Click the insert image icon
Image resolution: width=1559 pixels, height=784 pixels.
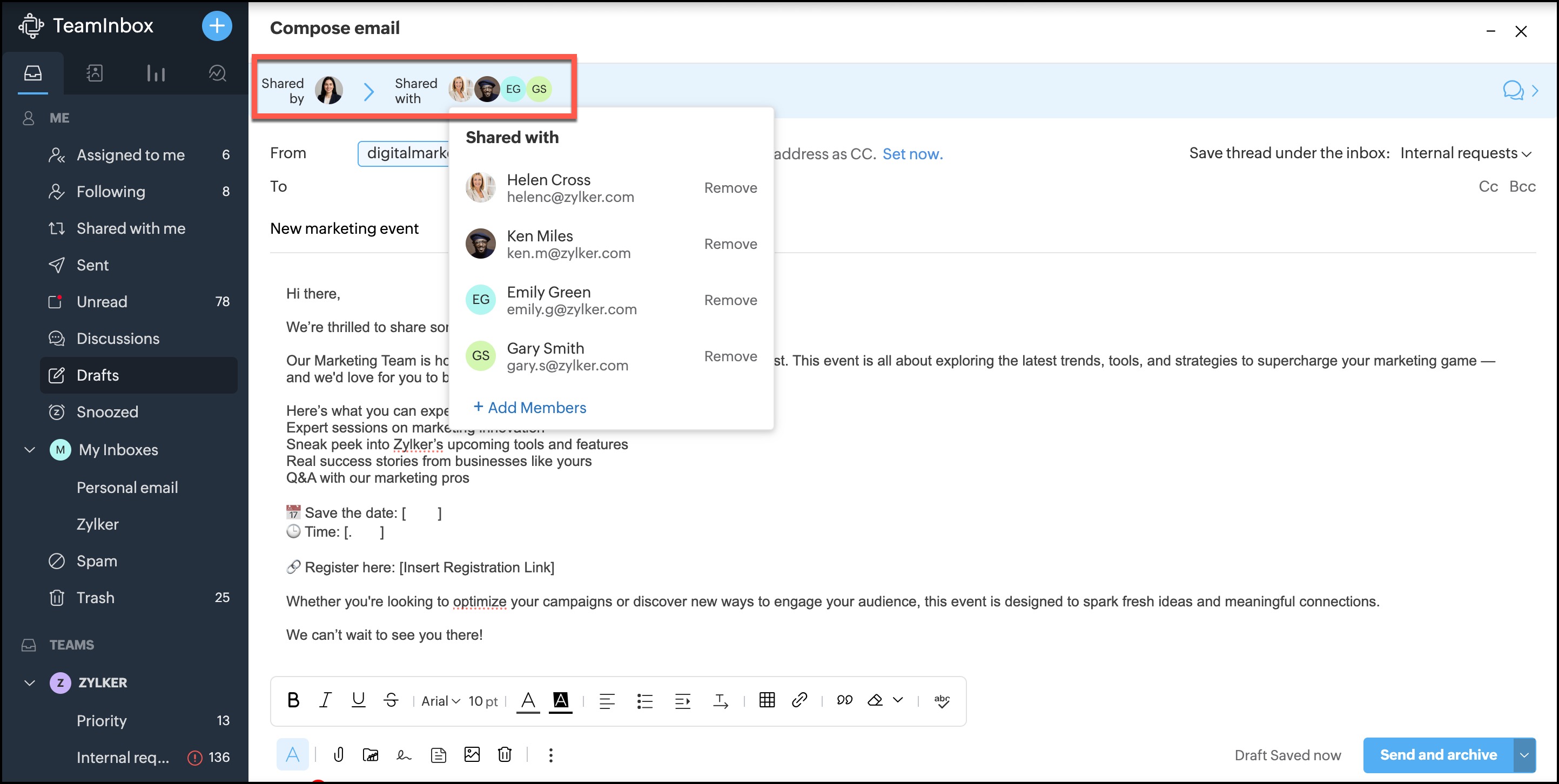tap(472, 754)
